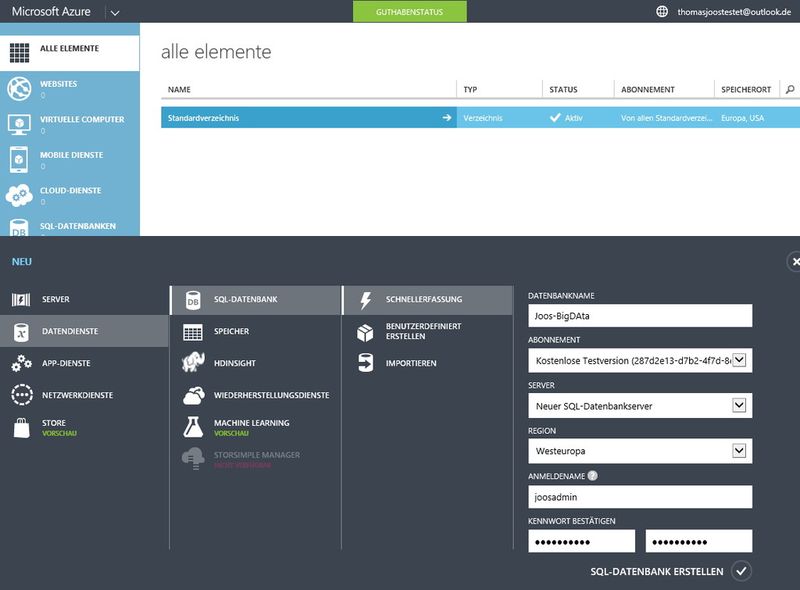Click the Abonnement column header
Viewport: 800px width, 590px height.
(647, 89)
